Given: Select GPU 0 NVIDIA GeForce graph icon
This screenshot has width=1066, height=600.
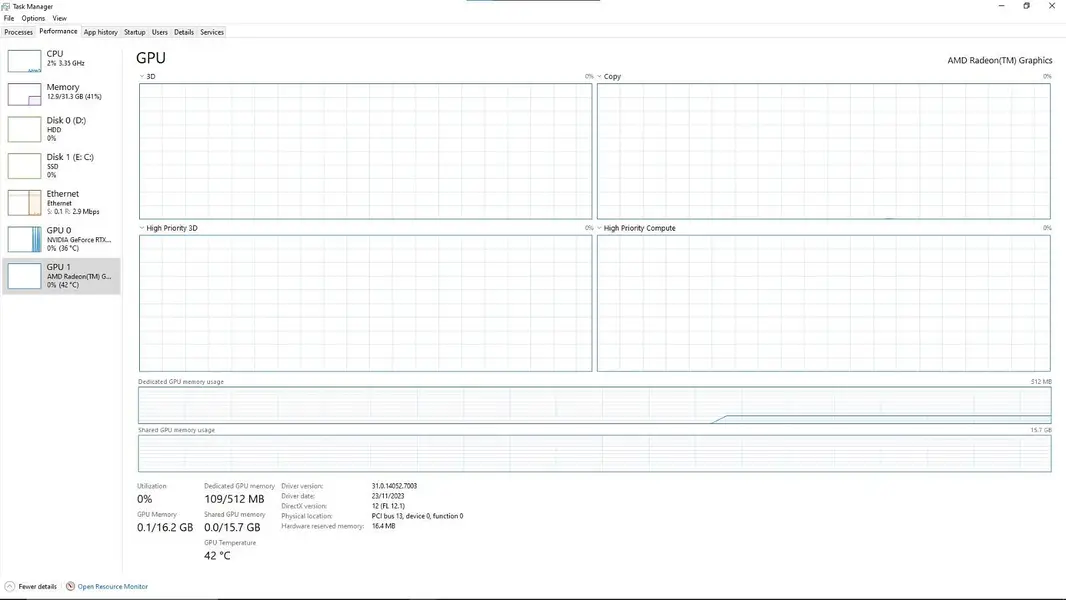Looking at the screenshot, I should pyautogui.click(x=24, y=239).
